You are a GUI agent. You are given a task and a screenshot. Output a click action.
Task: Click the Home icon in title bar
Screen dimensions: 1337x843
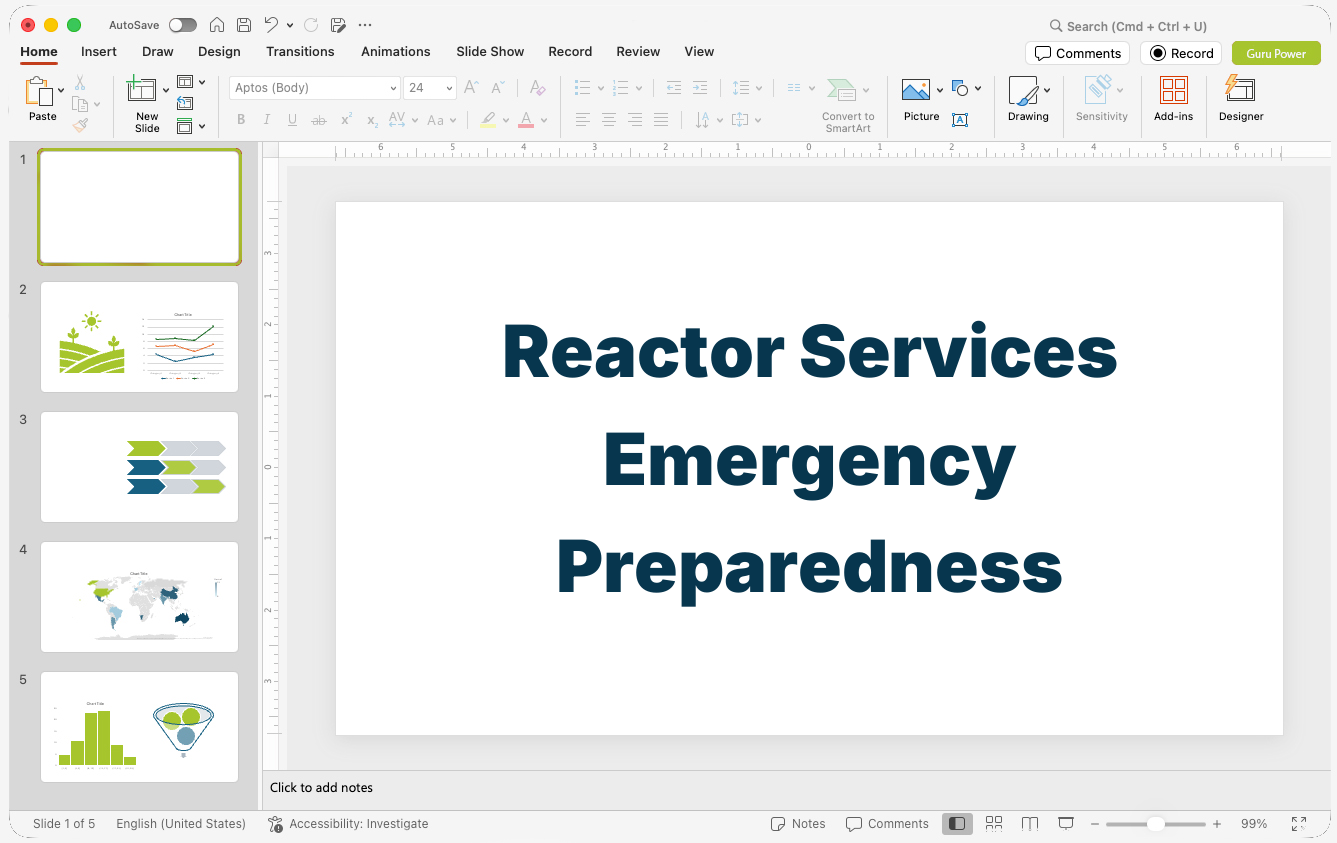[x=217, y=25]
